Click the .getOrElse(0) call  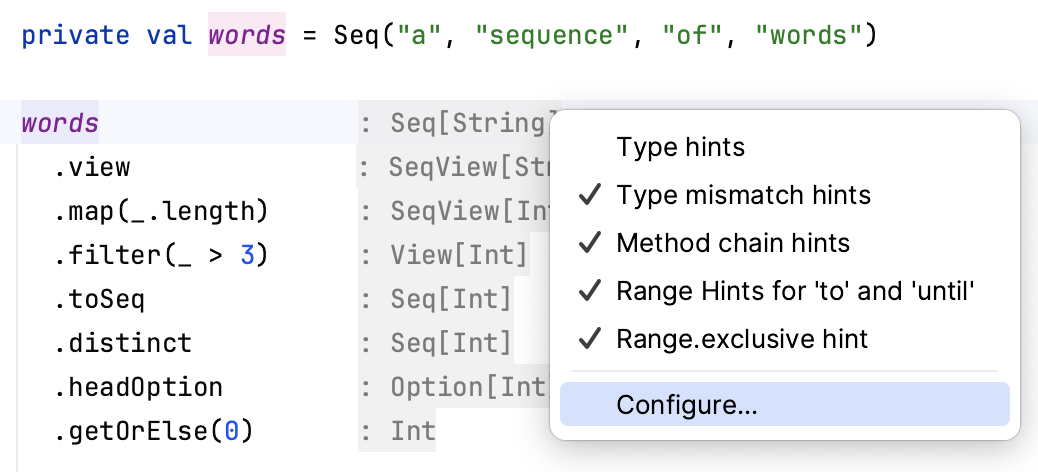click(153, 431)
